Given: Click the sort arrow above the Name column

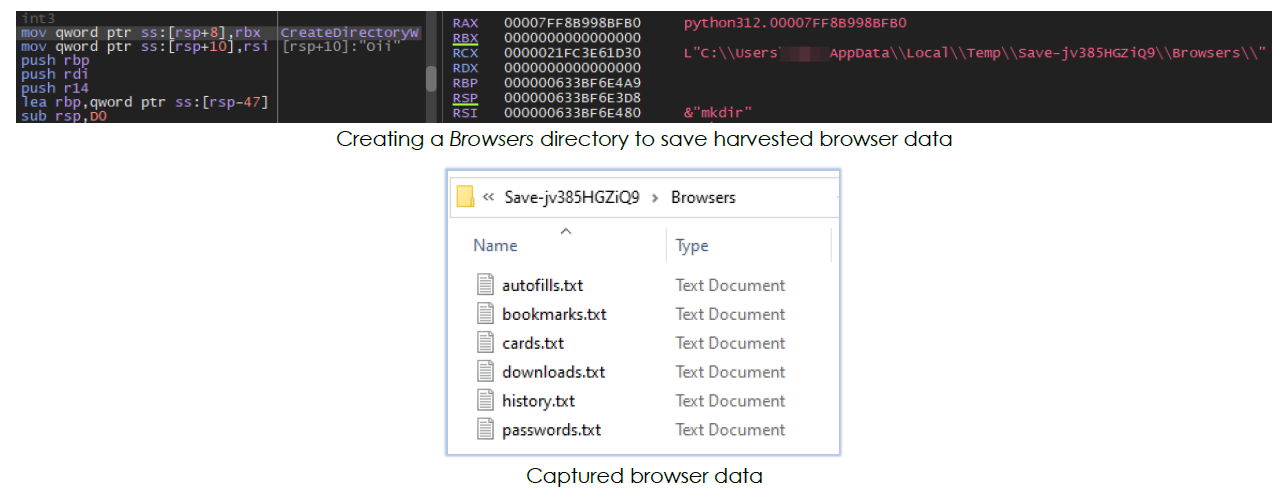Looking at the screenshot, I should click(565, 231).
